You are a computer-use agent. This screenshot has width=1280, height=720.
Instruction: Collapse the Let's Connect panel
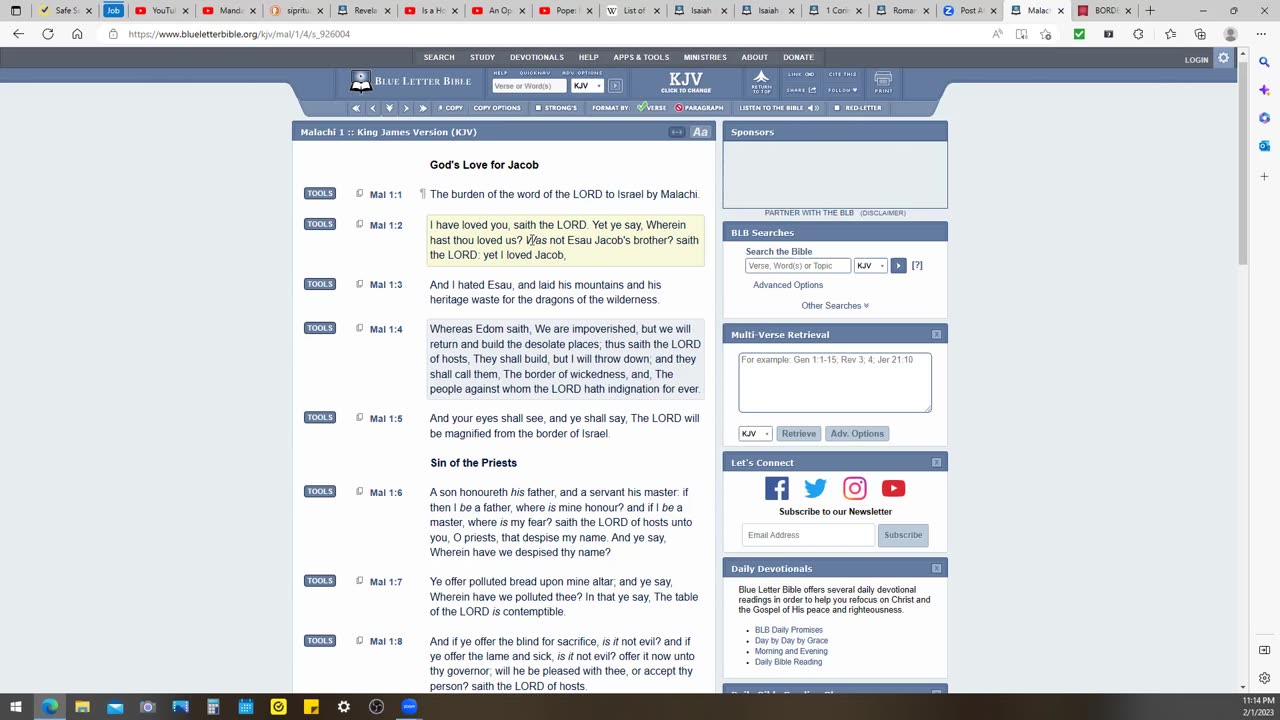coord(936,463)
